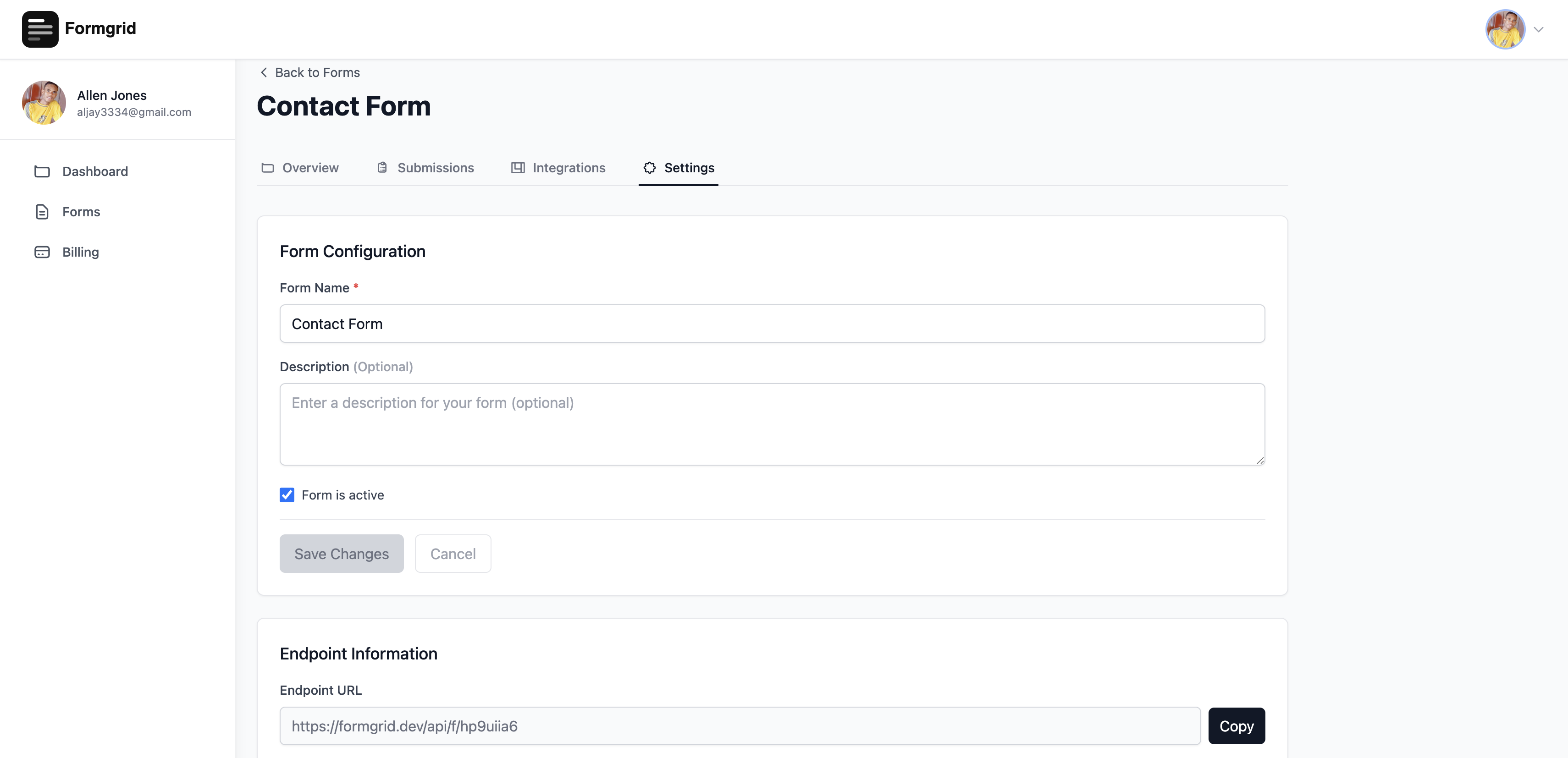Screen dimensions: 1568x758
Task: Switch to the Integrations tab
Action: pos(569,168)
